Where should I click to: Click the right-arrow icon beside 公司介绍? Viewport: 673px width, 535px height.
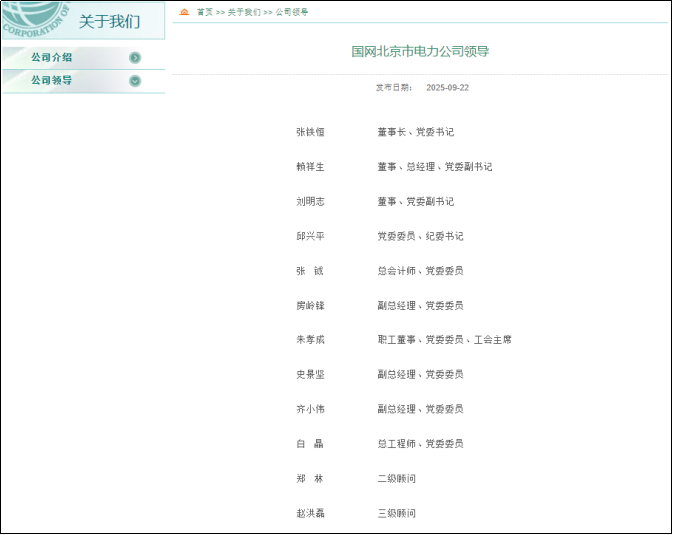pos(135,58)
